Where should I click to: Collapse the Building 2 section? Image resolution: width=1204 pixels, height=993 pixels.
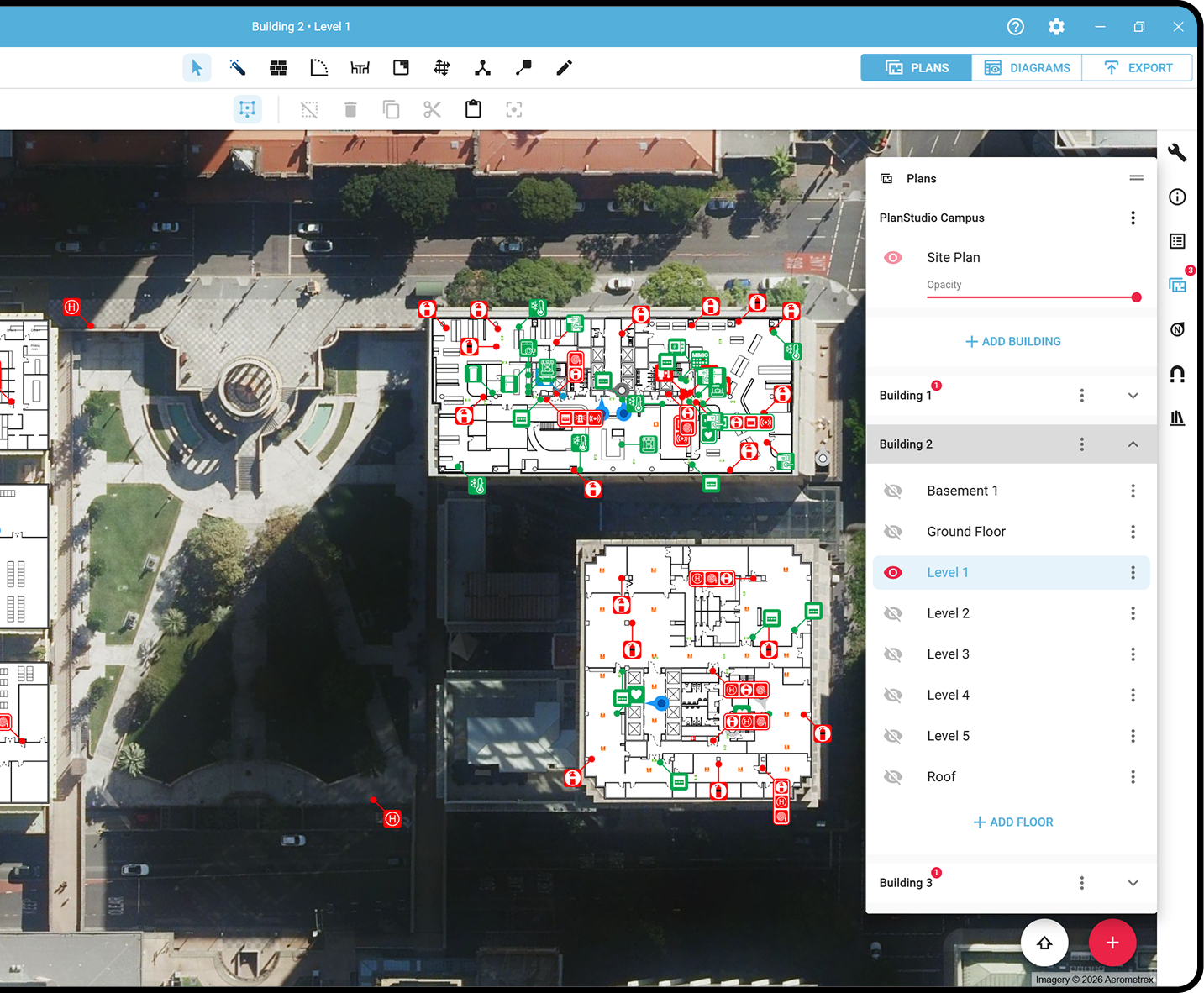coord(1133,444)
